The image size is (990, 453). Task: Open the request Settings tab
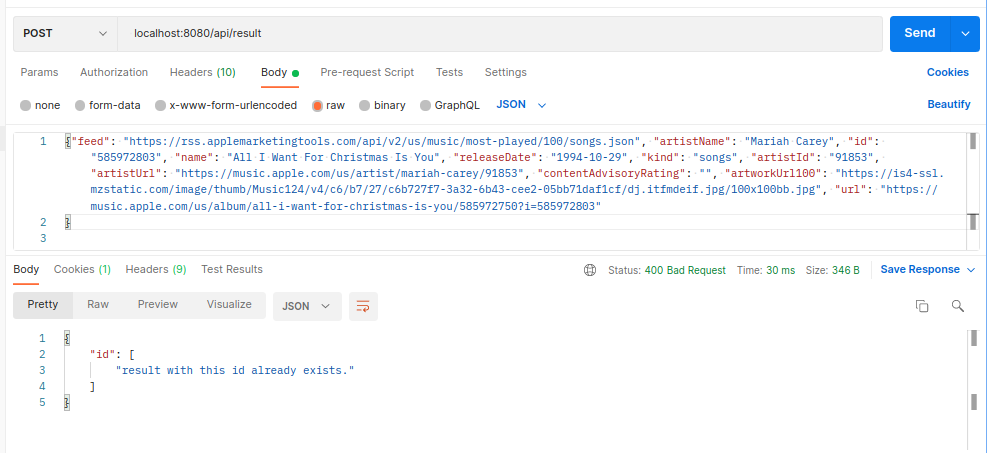505,72
